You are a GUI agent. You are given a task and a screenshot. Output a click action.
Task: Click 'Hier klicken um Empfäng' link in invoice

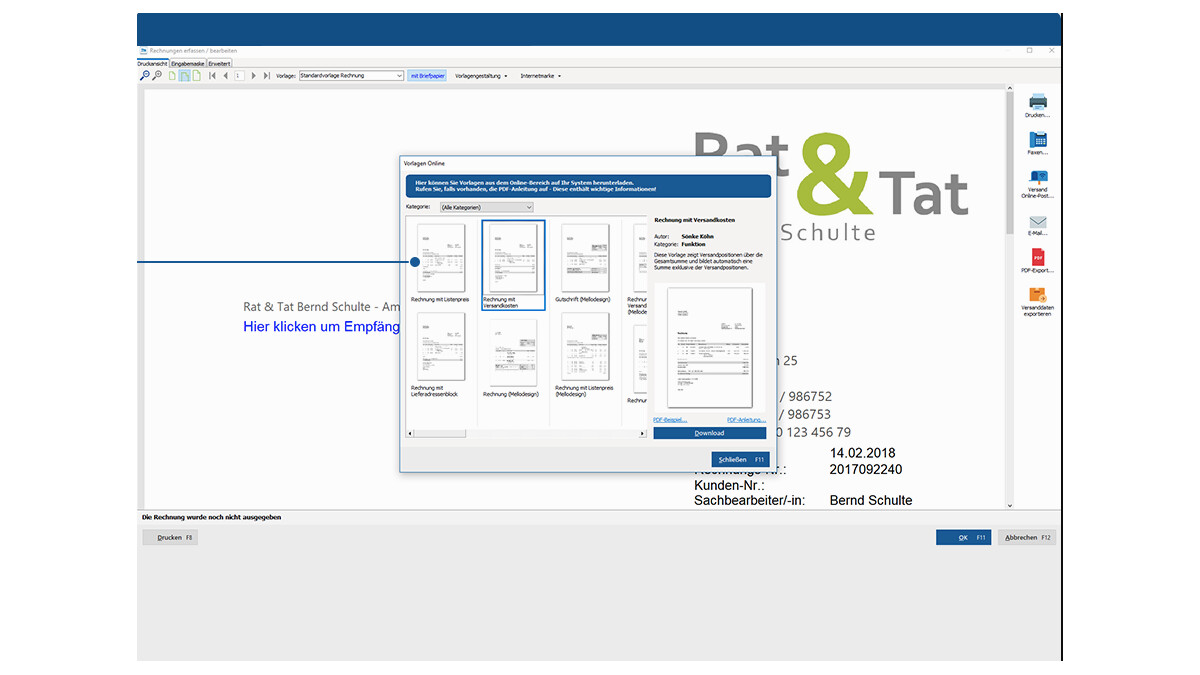pyautogui.click(x=322, y=327)
